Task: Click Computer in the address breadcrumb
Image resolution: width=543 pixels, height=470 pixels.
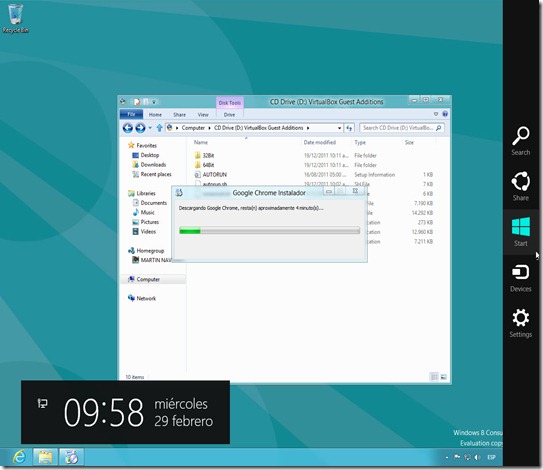Action: point(193,128)
